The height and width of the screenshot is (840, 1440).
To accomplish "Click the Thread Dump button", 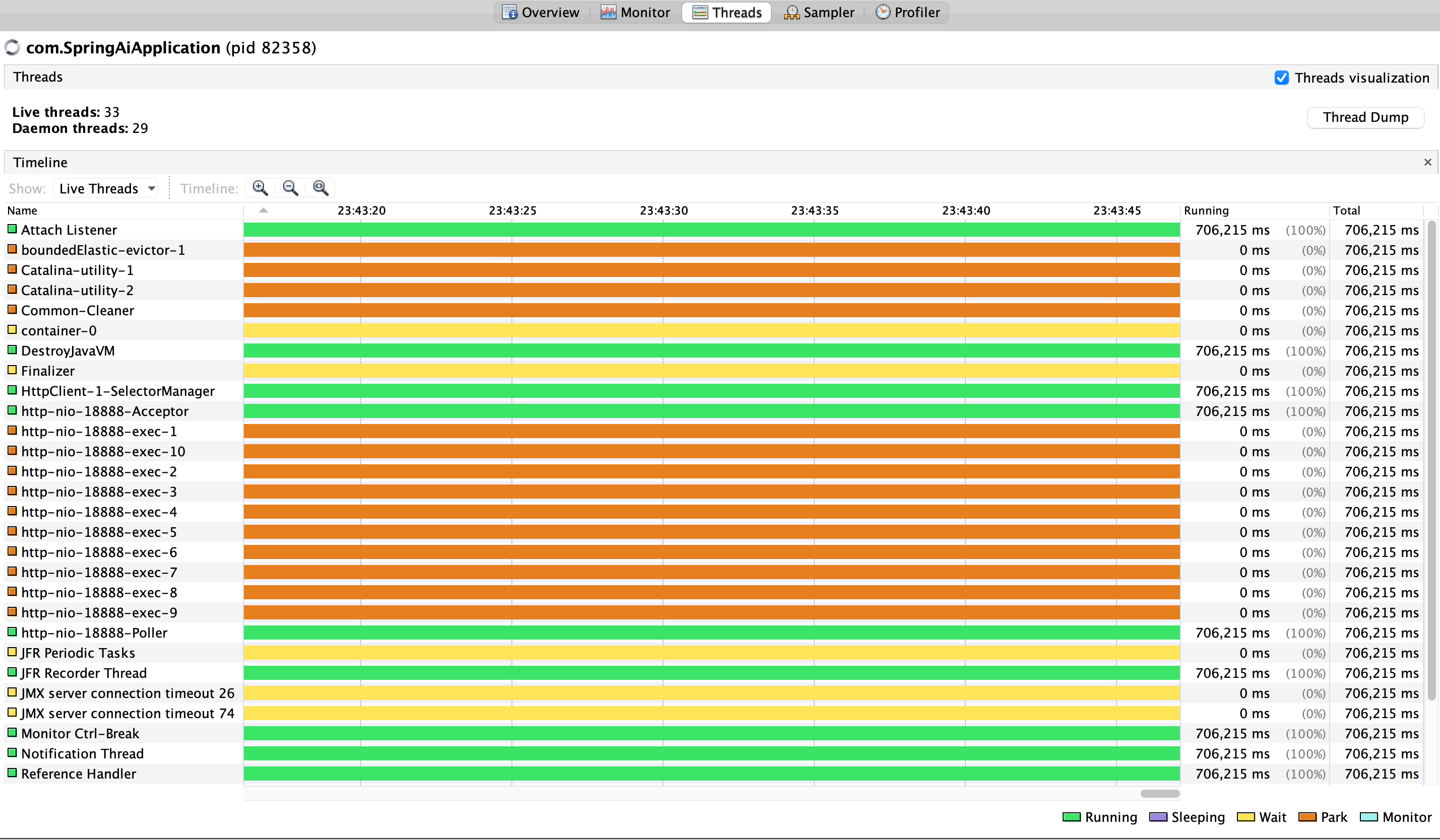I will [x=1365, y=117].
